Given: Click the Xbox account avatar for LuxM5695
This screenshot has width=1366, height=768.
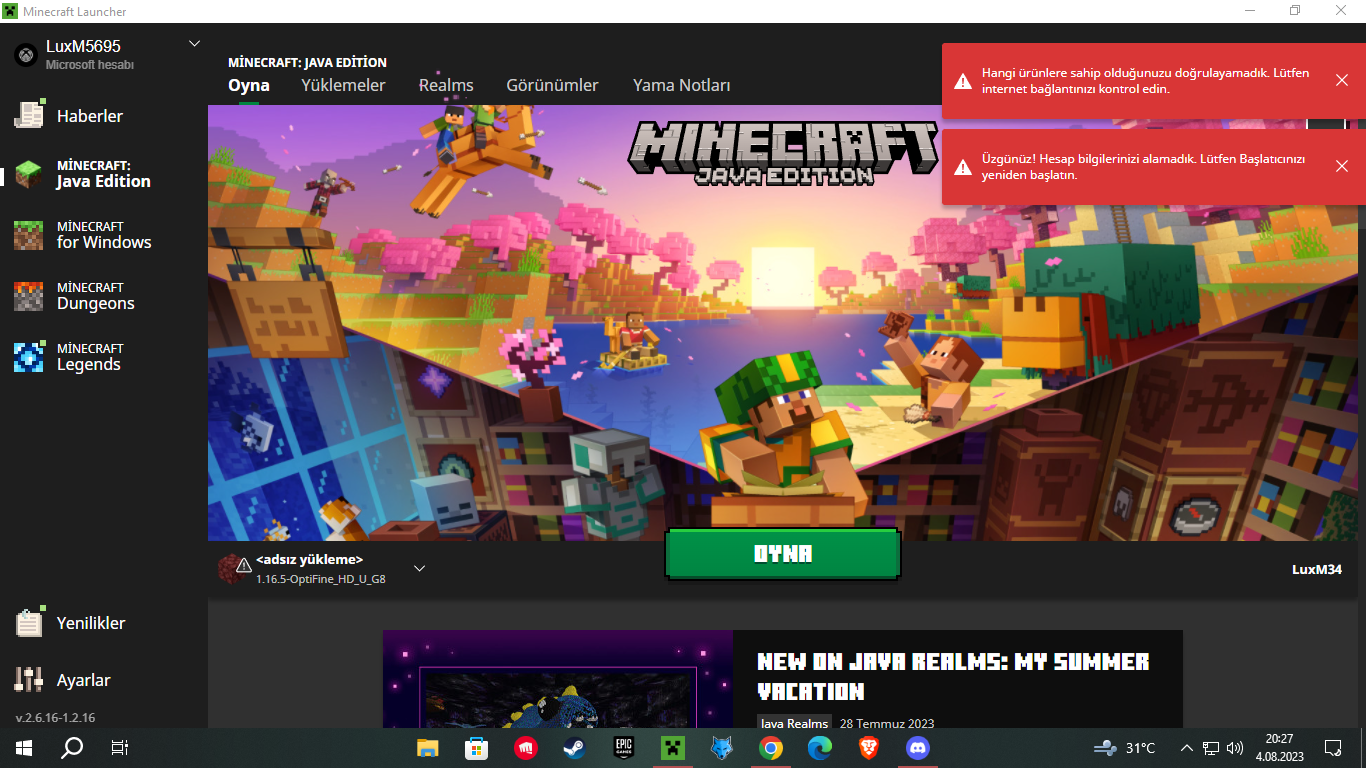Looking at the screenshot, I should (x=26, y=55).
